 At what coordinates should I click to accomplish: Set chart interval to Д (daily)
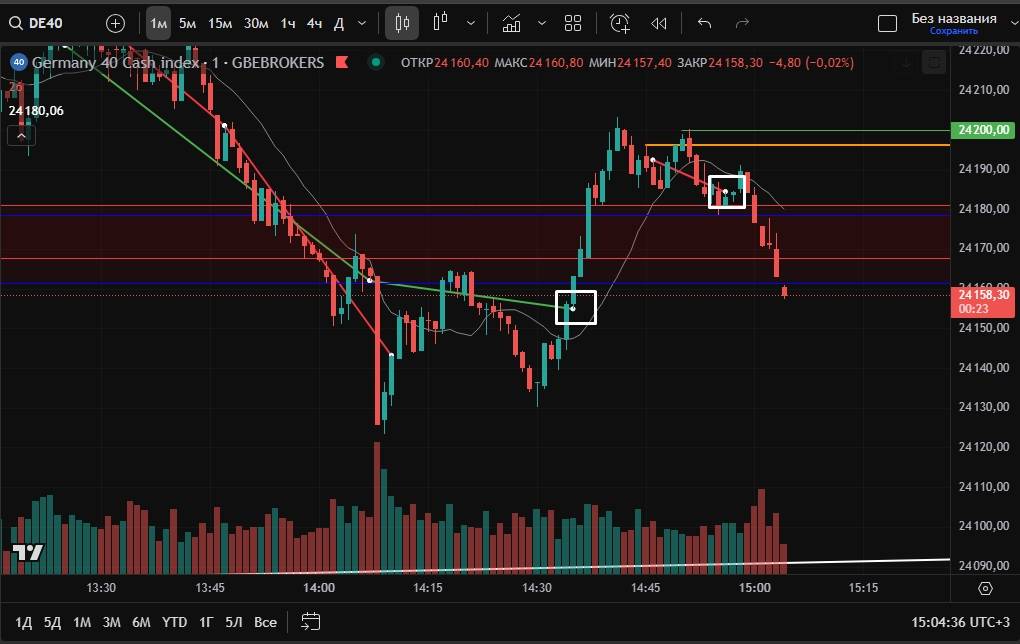339,24
